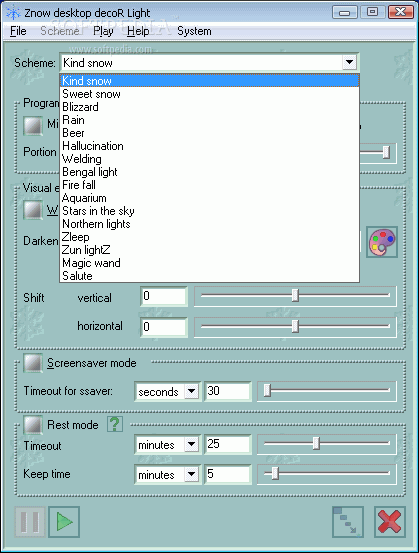
Task: Click the Scheme combo box text field
Action: click(x=201, y=63)
